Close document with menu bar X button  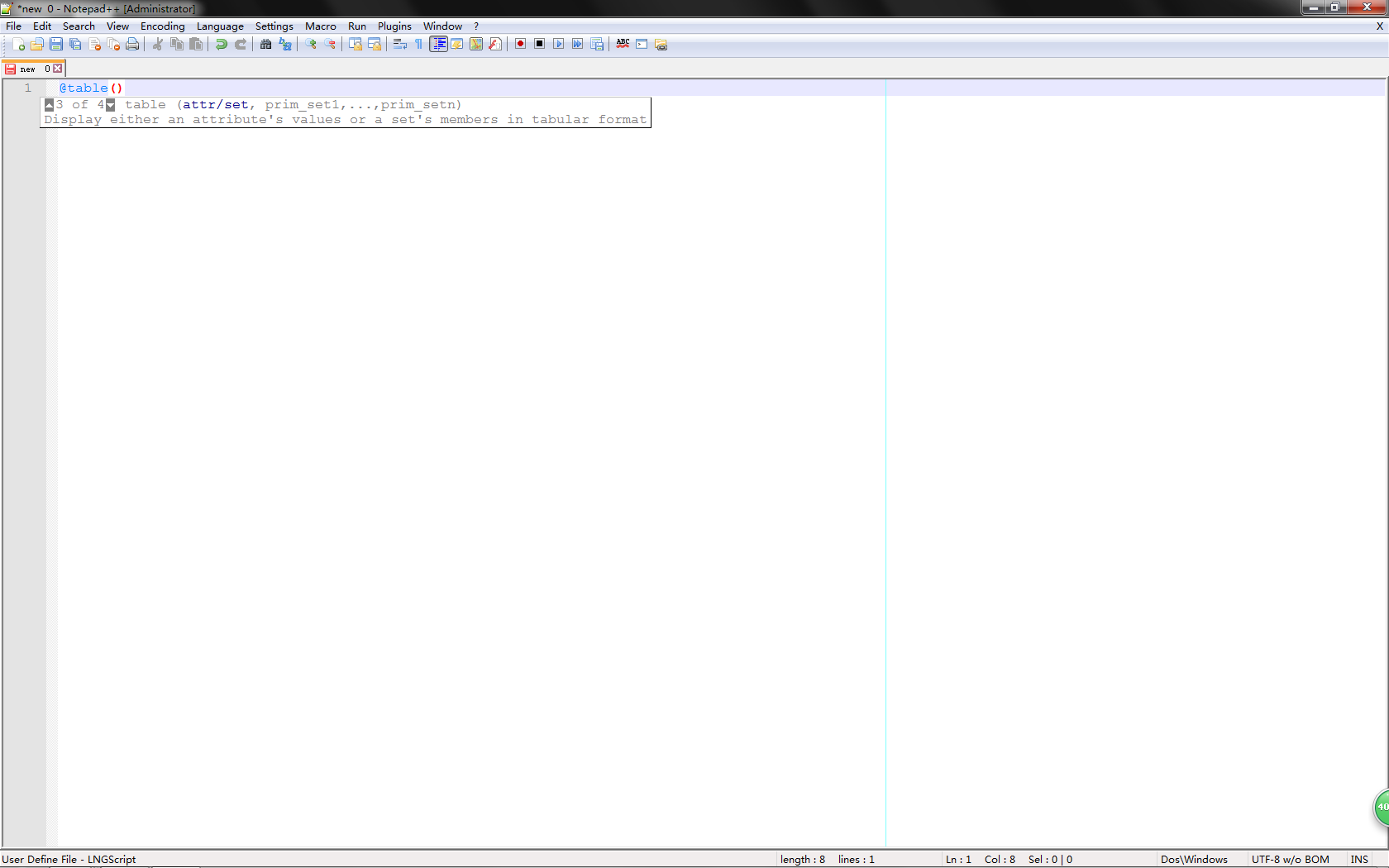[1379, 26]
